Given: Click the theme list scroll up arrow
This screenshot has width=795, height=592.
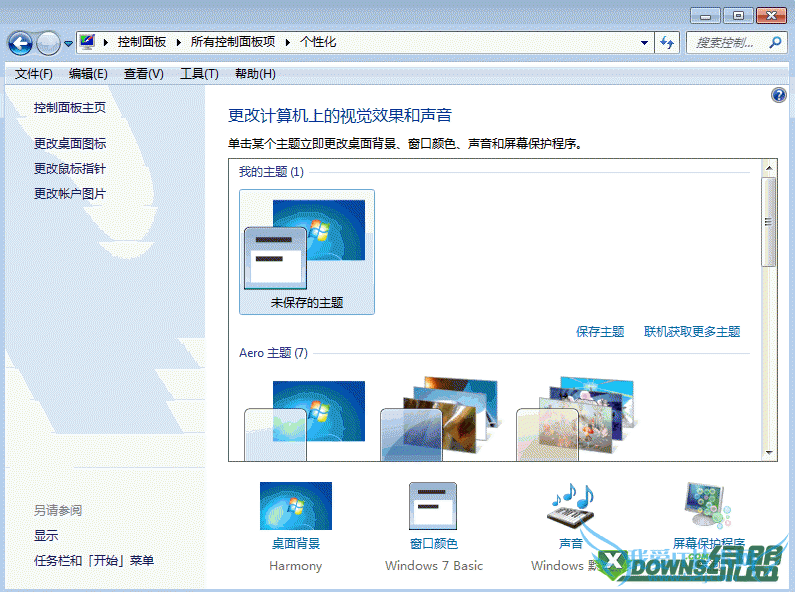Looking at the screenshot, I should point(769,168).
